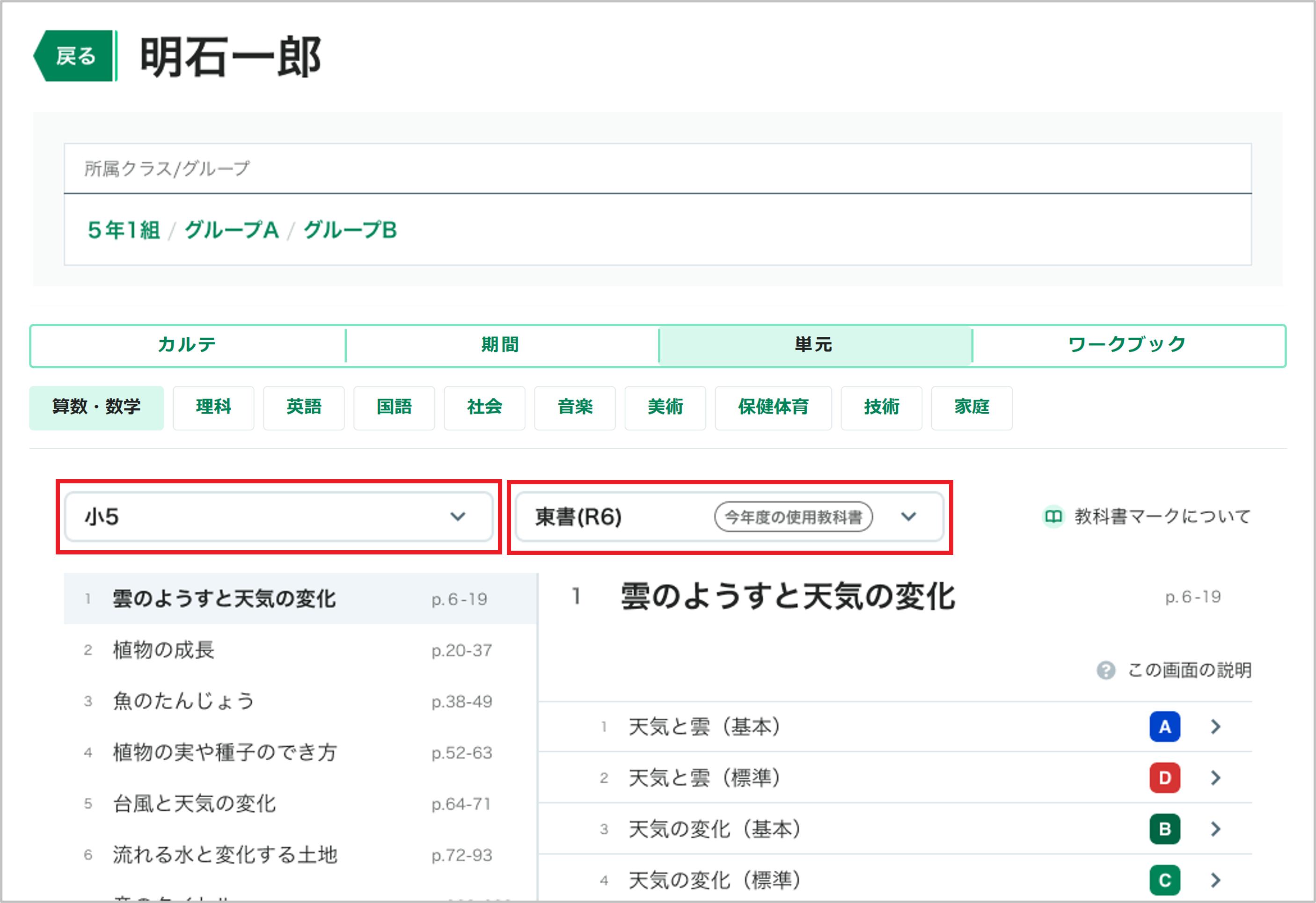Viewport: 1316px width, 903px height.
Task: Open the 5年1組 class link
Action: click(124, 230)
